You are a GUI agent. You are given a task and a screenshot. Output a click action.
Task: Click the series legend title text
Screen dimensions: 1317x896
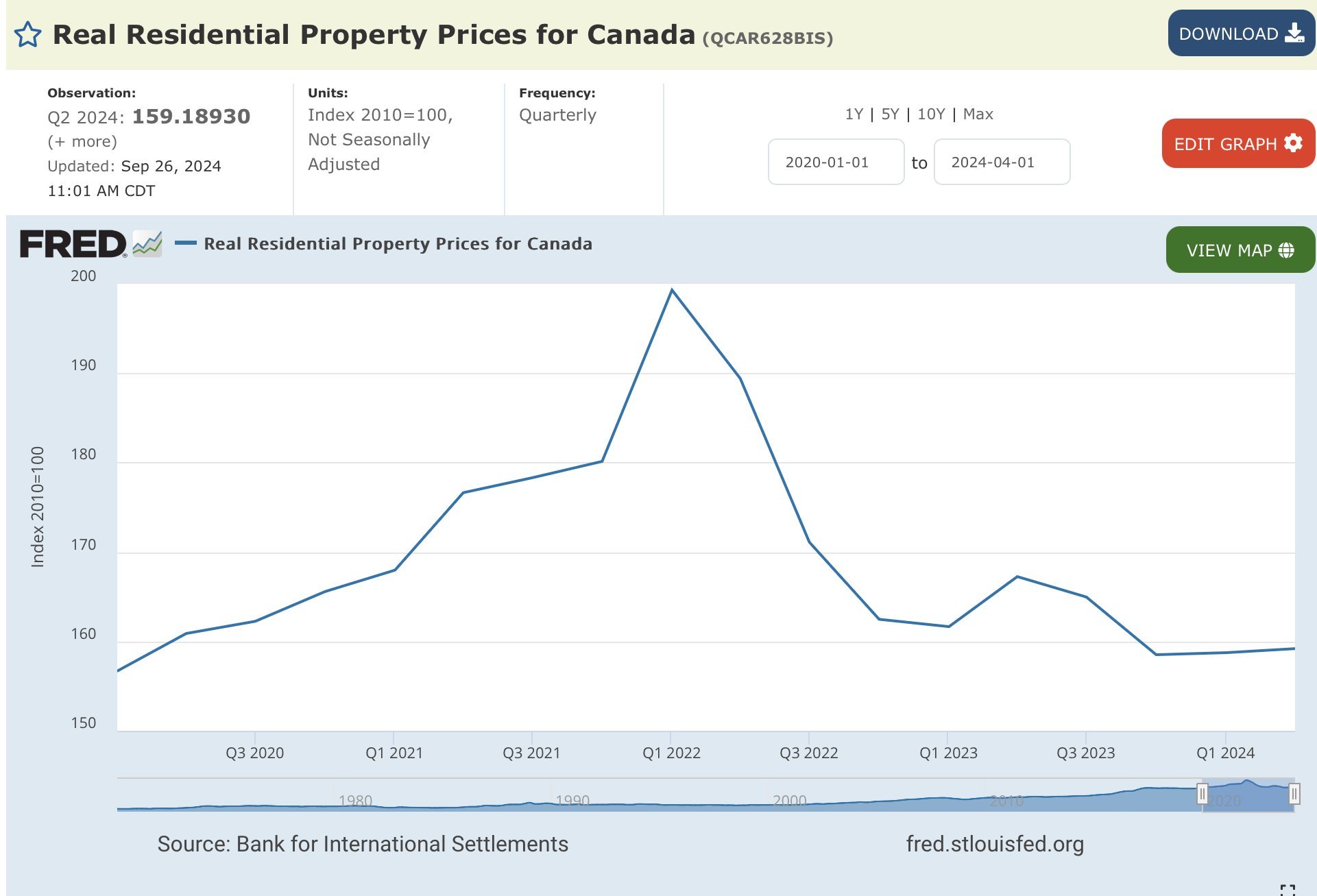(x=398, y=244)
